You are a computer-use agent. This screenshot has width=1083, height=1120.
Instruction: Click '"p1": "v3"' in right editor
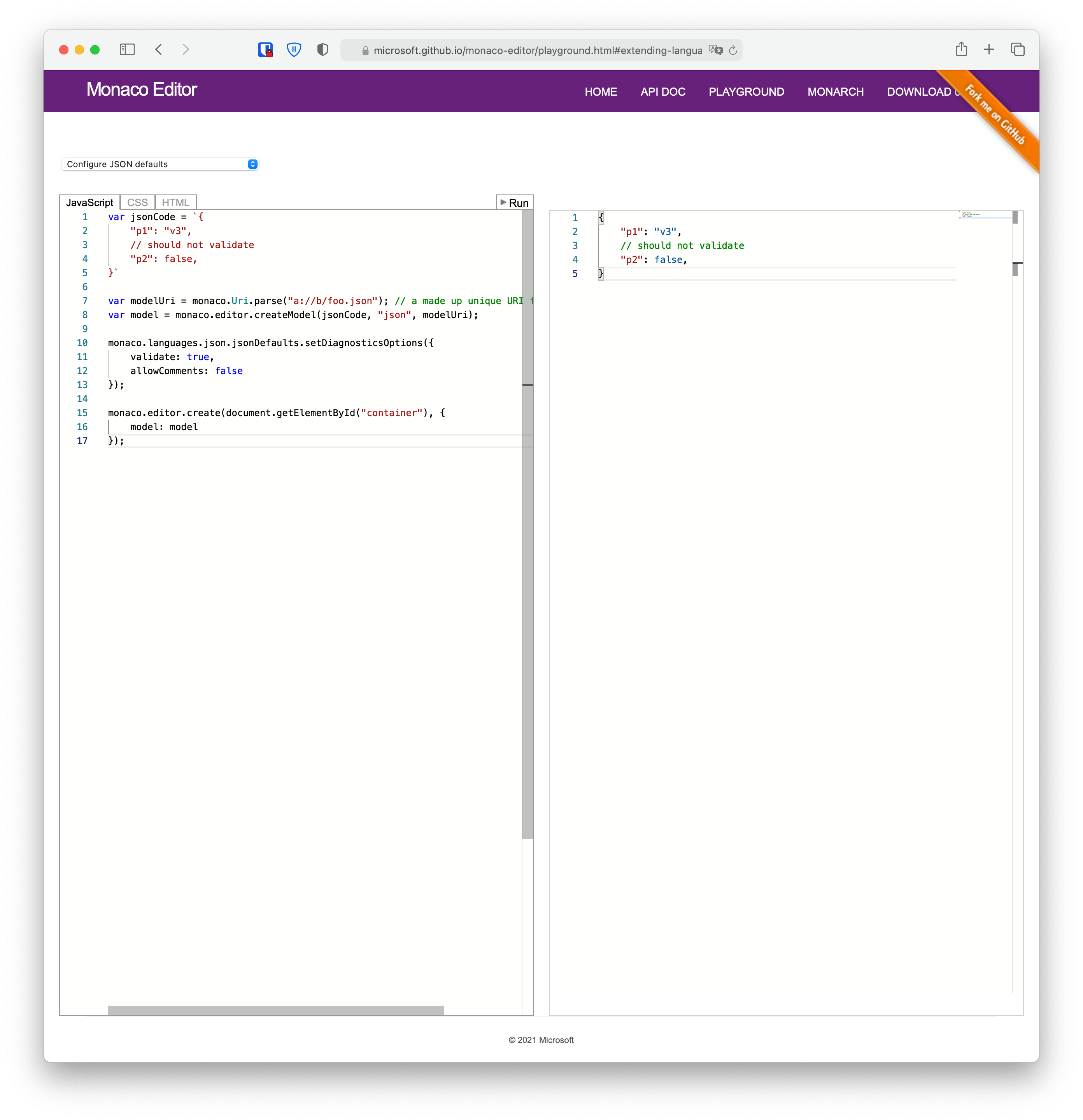coord(648,231)
